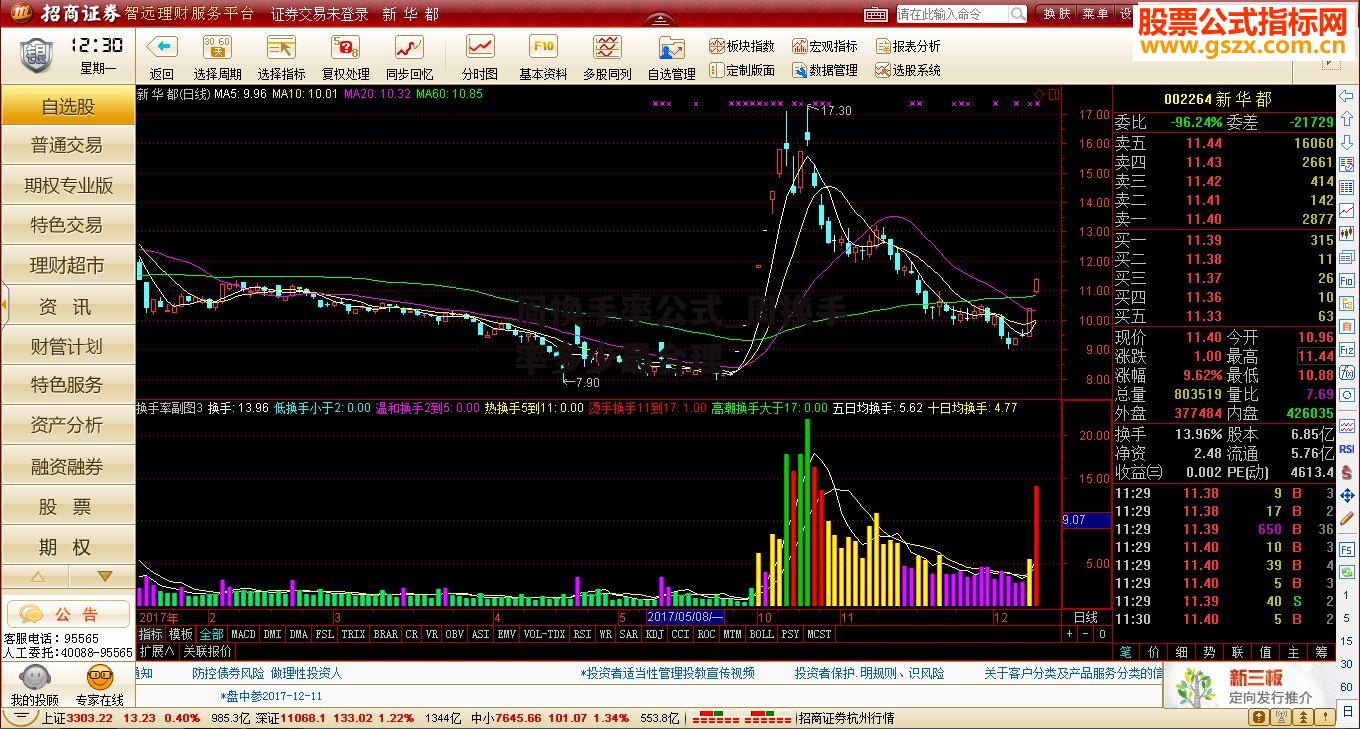
Task: Open the 菜单 menu button
Action: (x=1094, y=14)
